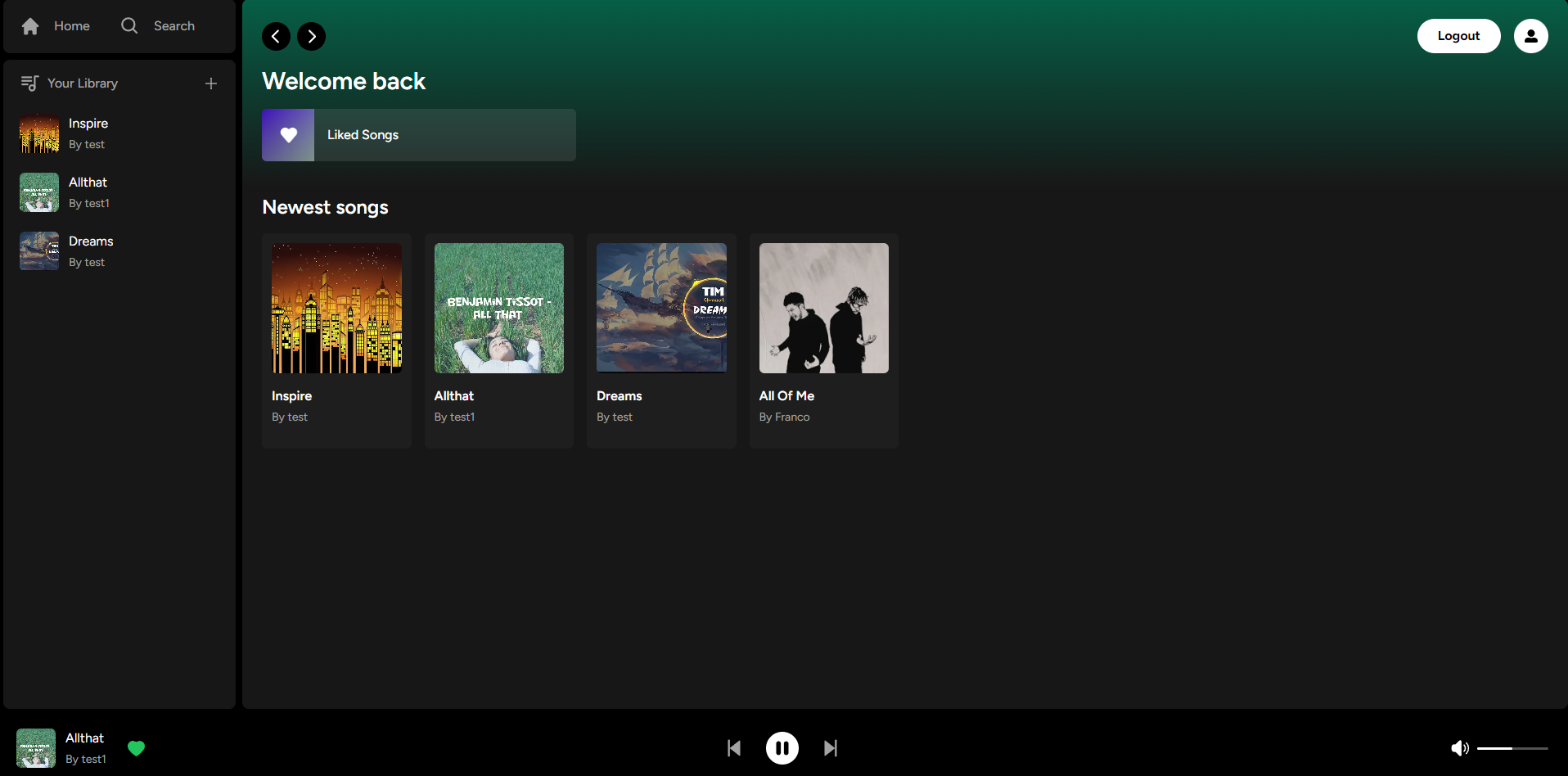Click the heart icon on Liked Songs

pyautogui.click(x=288, y=135)
